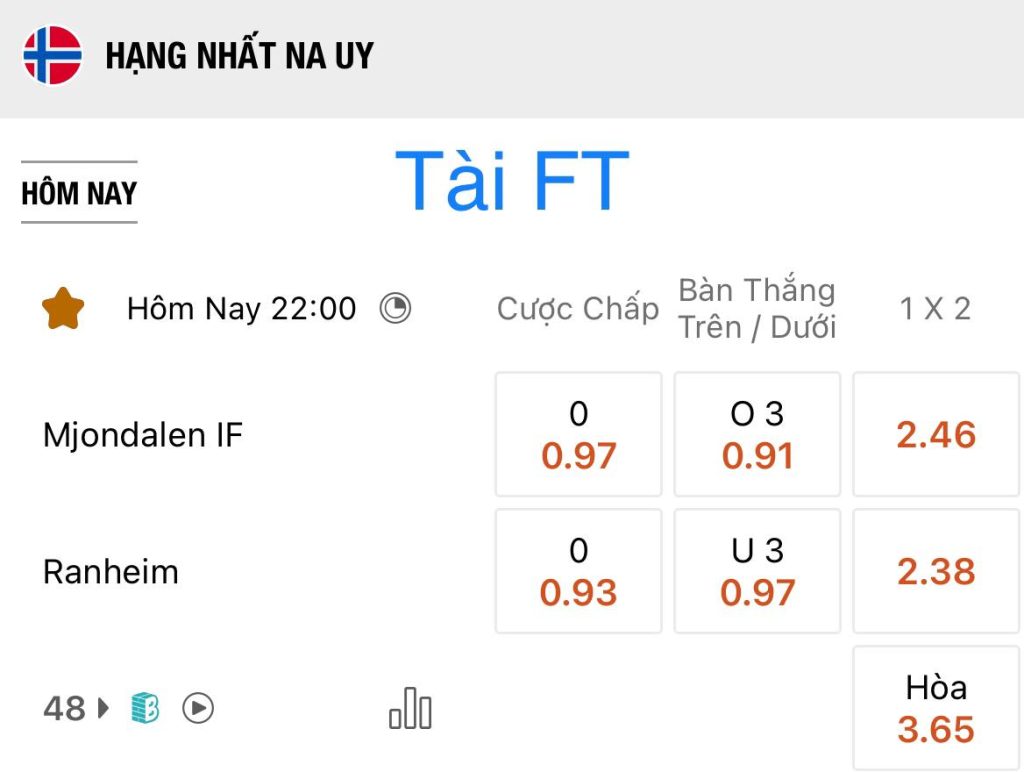Pick Ranheim win odds 2.38
Image resolution: width=1024 pixels, height=772 pixels.
pyautogui.click(x=936, y=571)
